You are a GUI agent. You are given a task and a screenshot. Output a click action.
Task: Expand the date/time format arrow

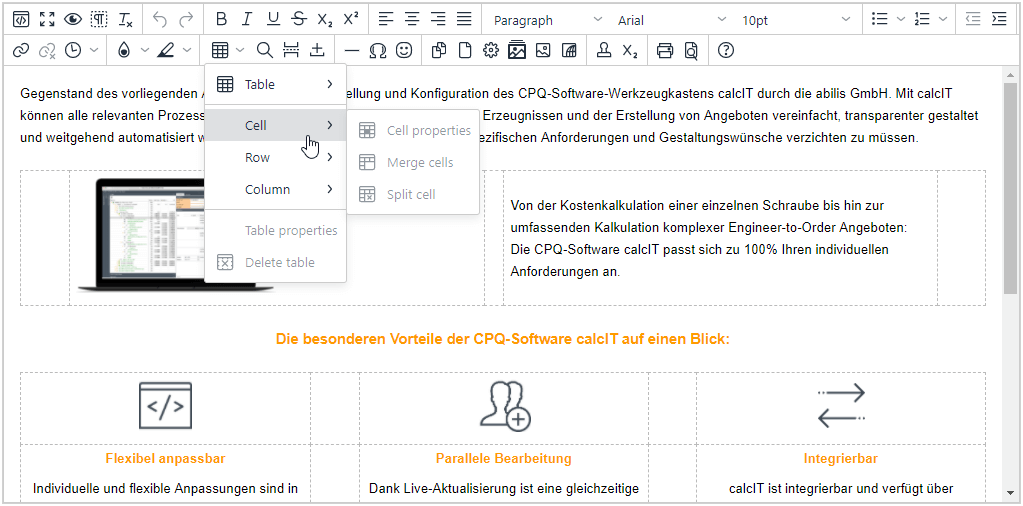(x=93, y=50)
